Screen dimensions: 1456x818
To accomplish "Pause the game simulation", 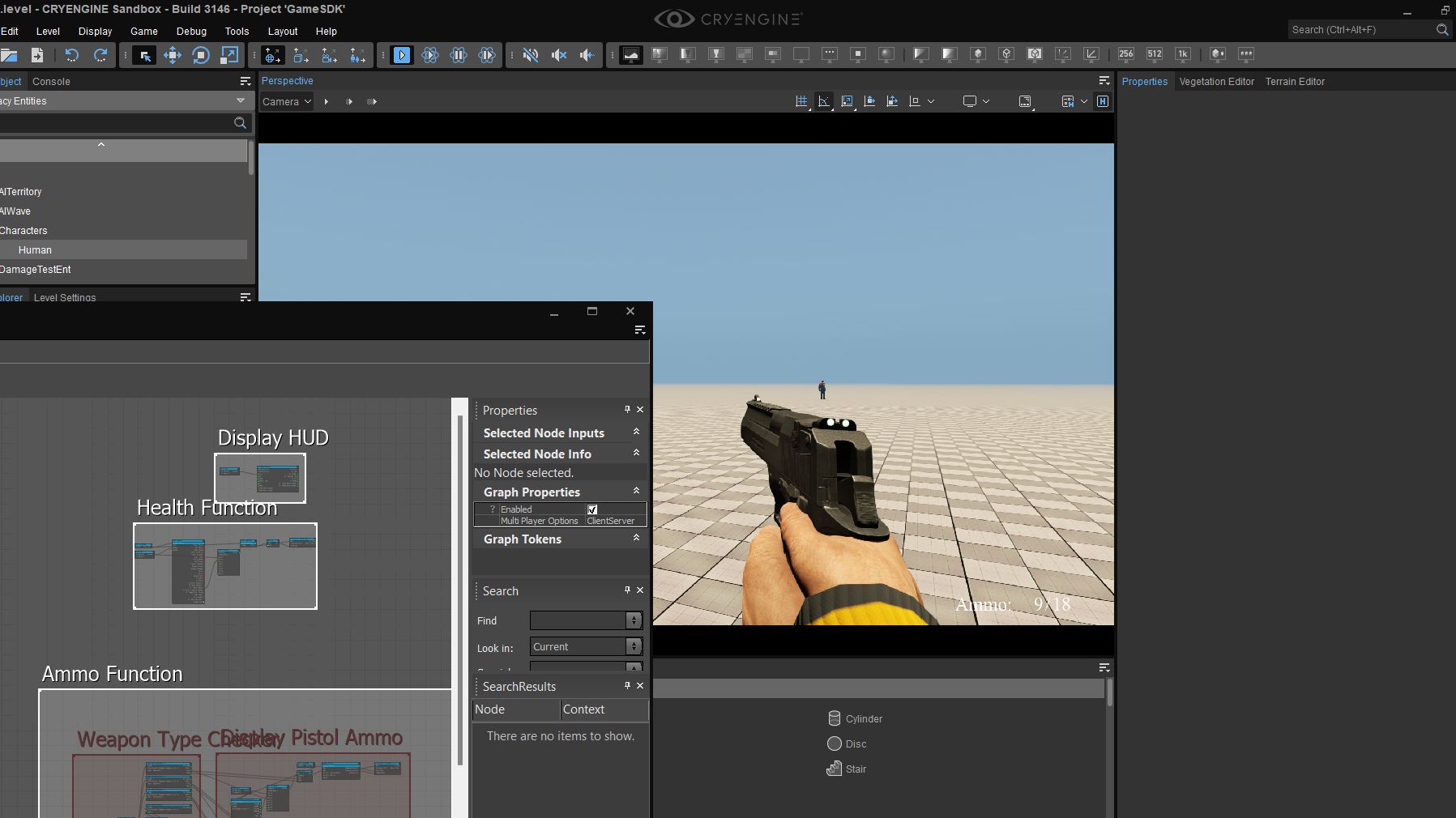I will coord(459,55).
